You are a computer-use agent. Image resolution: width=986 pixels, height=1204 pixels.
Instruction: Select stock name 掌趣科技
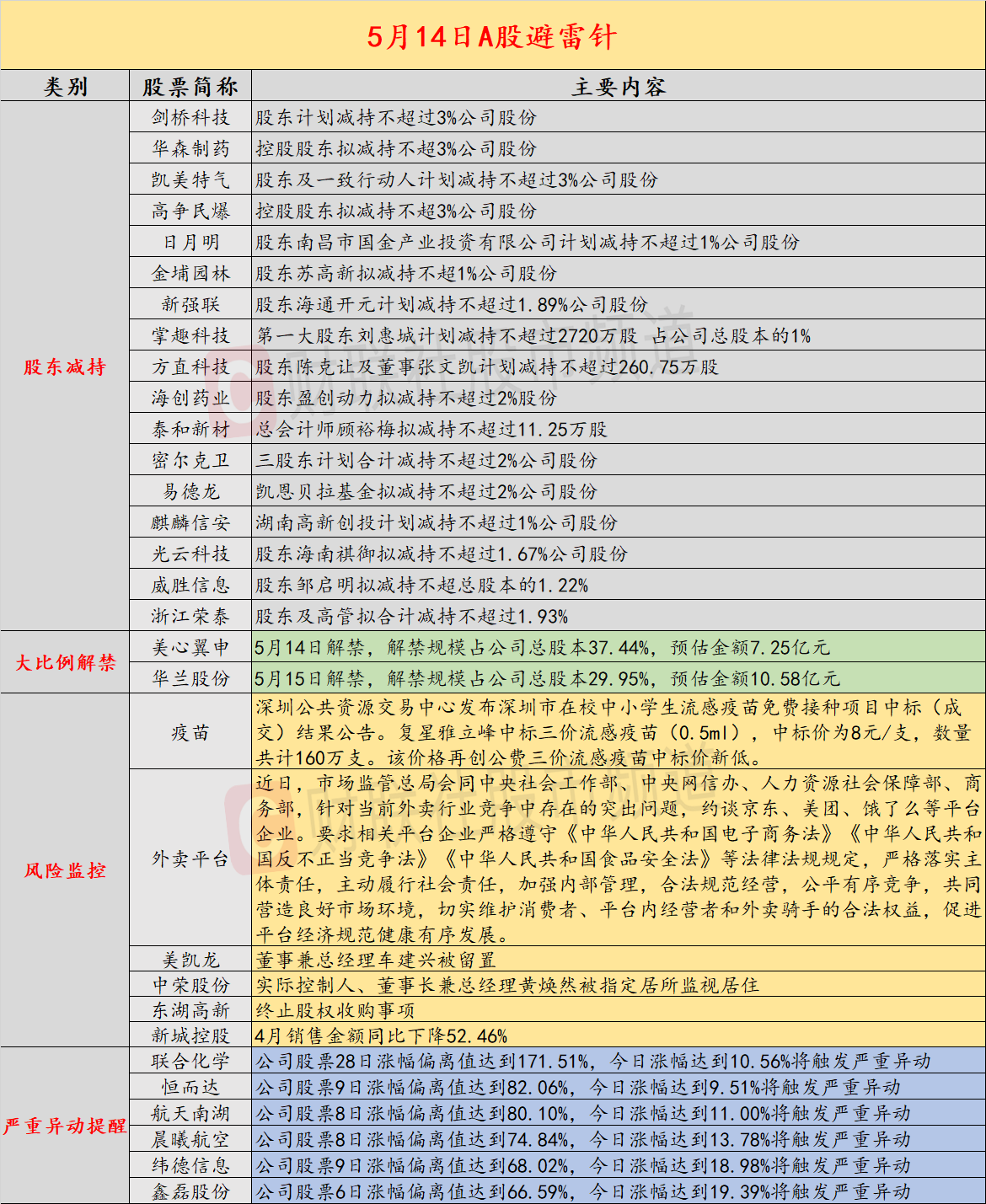(190, 335)
